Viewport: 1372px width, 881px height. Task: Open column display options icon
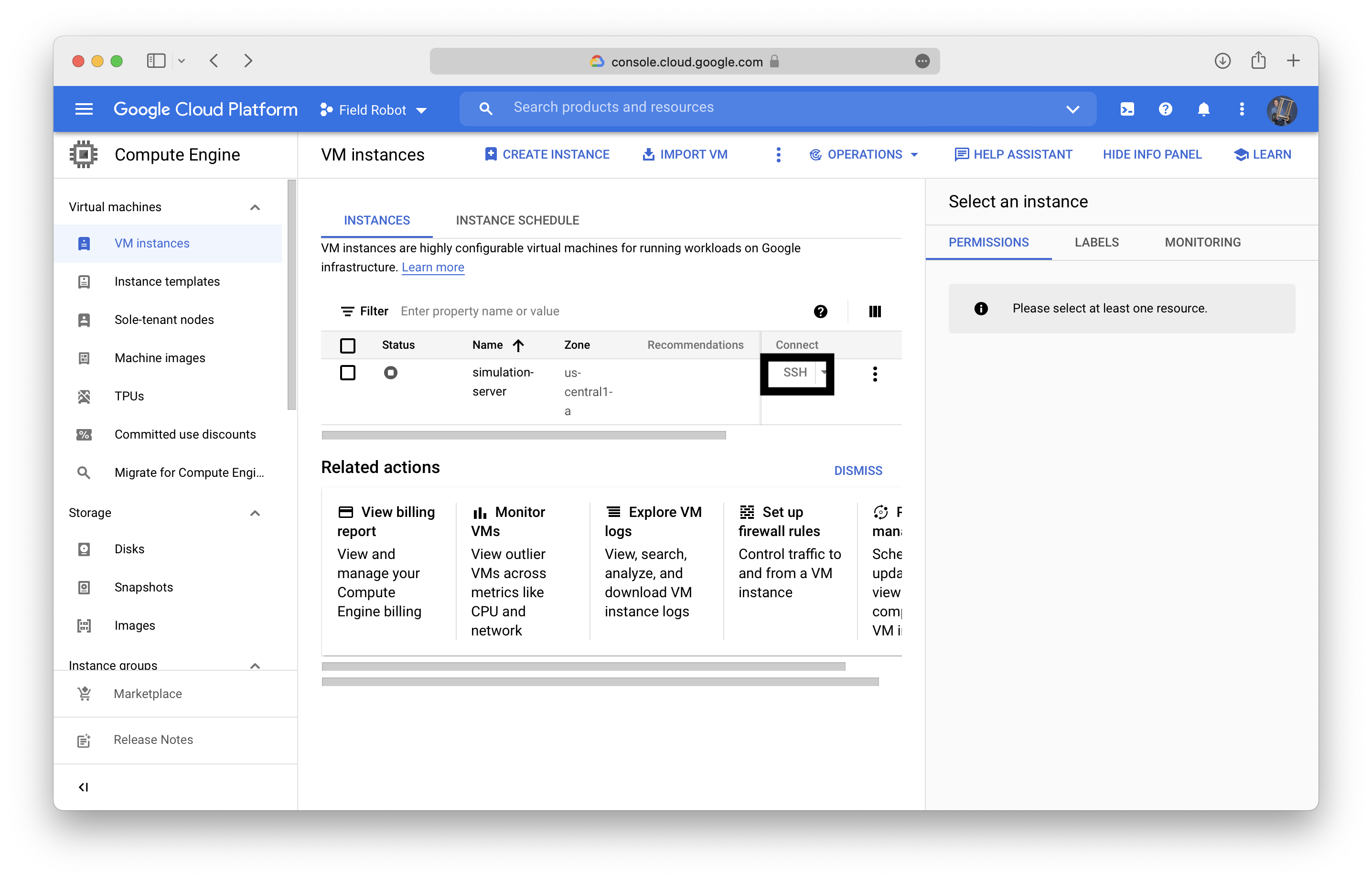click(874, 311)
